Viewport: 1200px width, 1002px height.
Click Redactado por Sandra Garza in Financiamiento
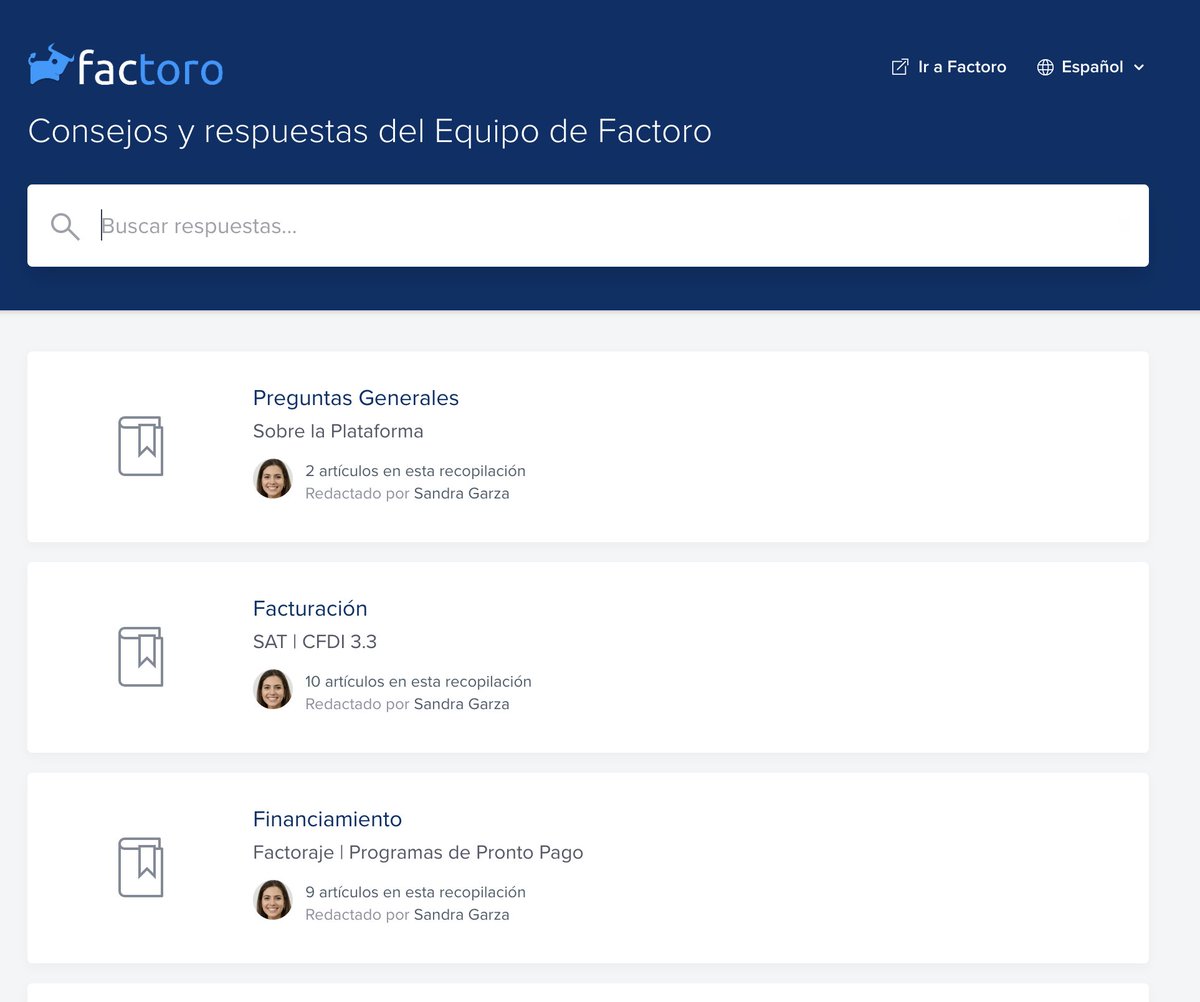[x=407, y=916]
